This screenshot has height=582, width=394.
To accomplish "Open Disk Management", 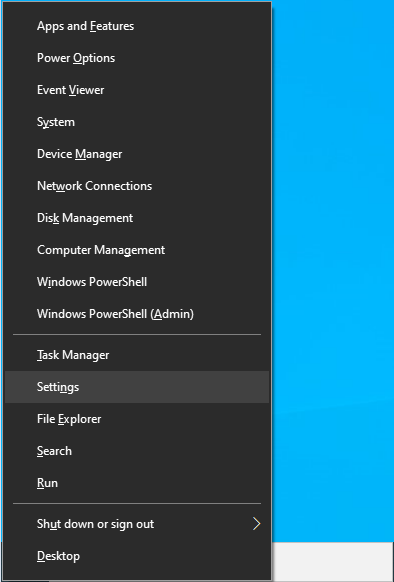I will coord(137,218).
